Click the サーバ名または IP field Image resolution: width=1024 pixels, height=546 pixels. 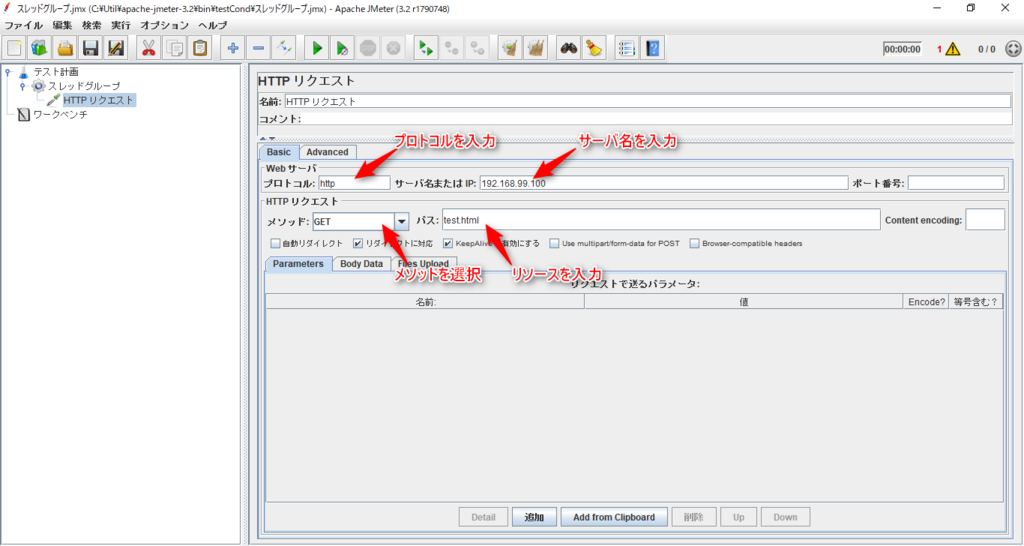664,184
